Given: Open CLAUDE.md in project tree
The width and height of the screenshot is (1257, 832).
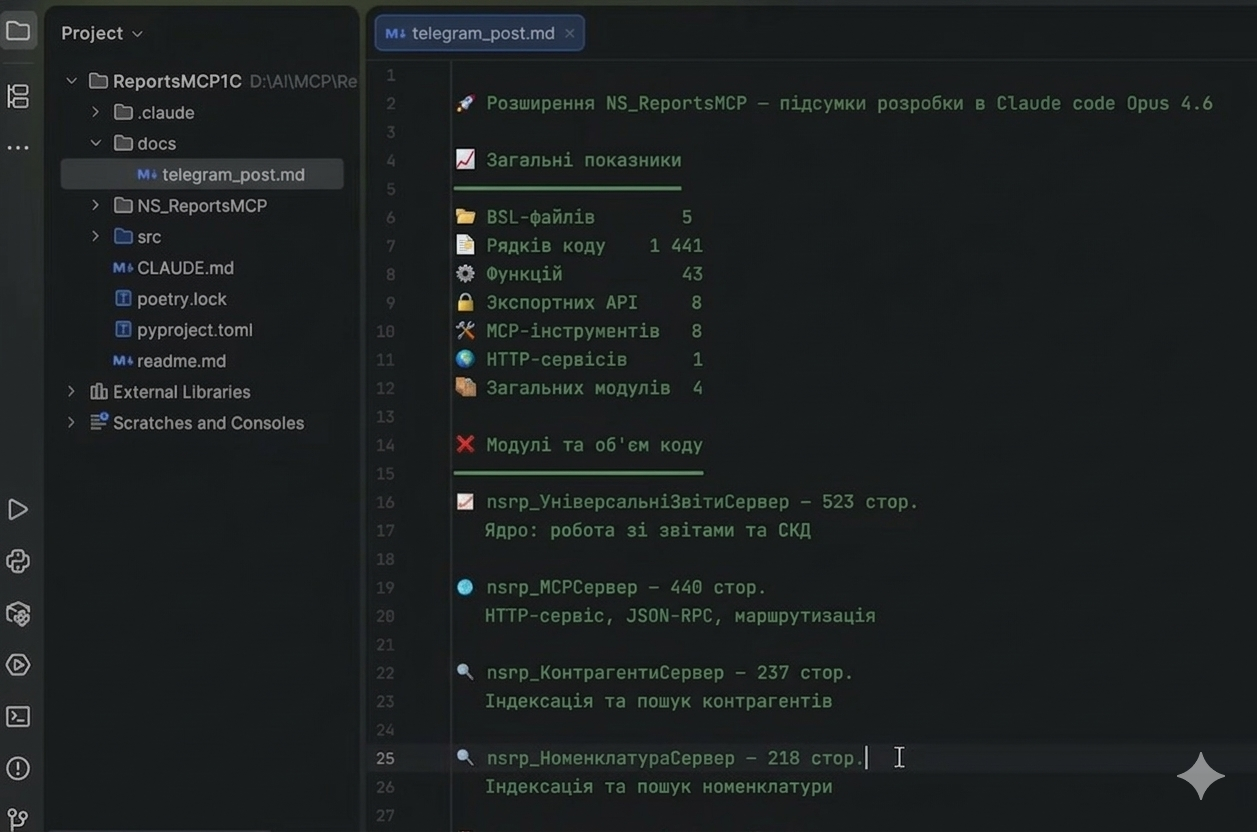Looking at the screenshot, I should tap(185, 268).
